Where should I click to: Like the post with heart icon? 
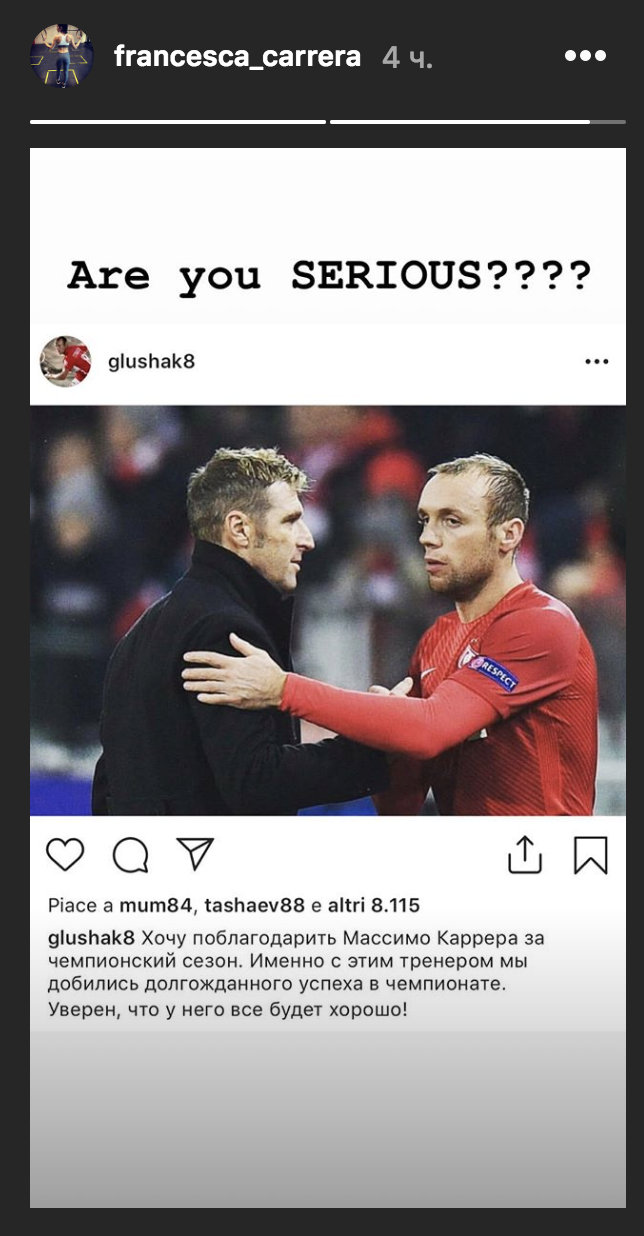tap(65, 855)
